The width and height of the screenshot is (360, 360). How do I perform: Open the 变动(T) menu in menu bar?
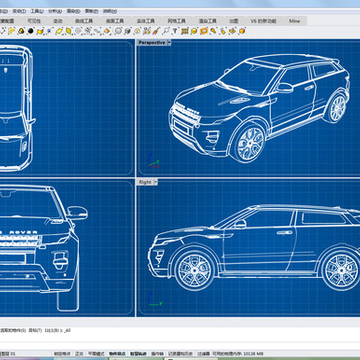[x=19, y=11]
